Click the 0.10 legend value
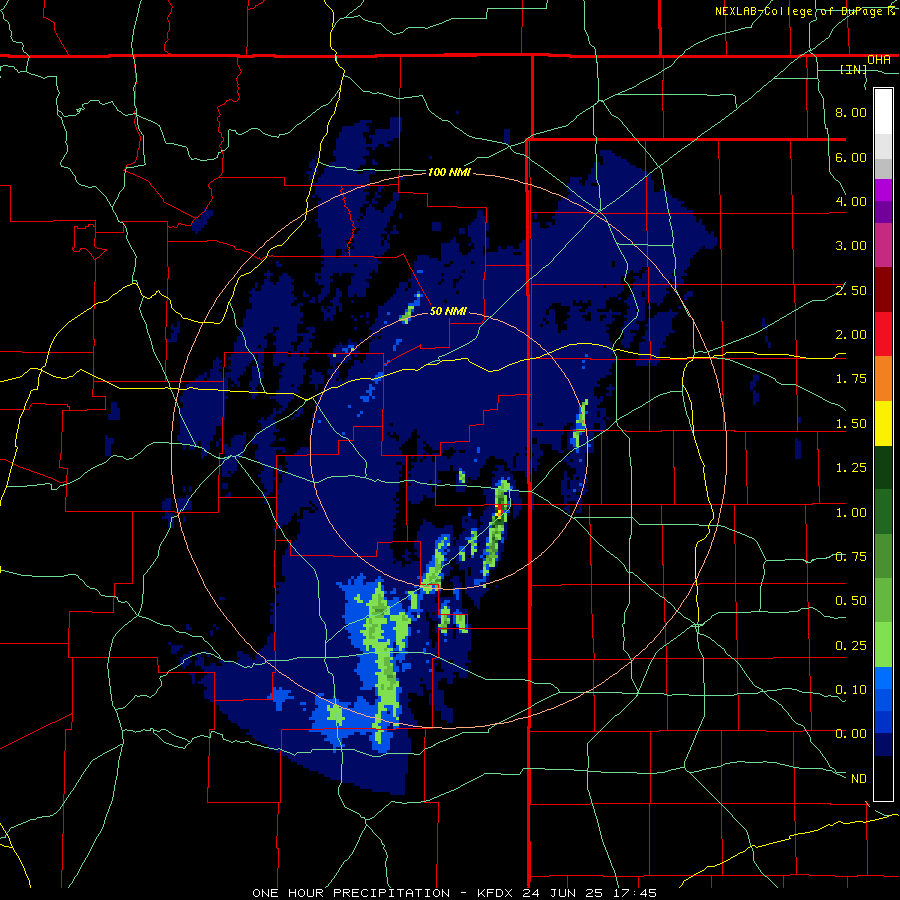The width and height of the screenshot is (900, 900). [x=851, y=689]
